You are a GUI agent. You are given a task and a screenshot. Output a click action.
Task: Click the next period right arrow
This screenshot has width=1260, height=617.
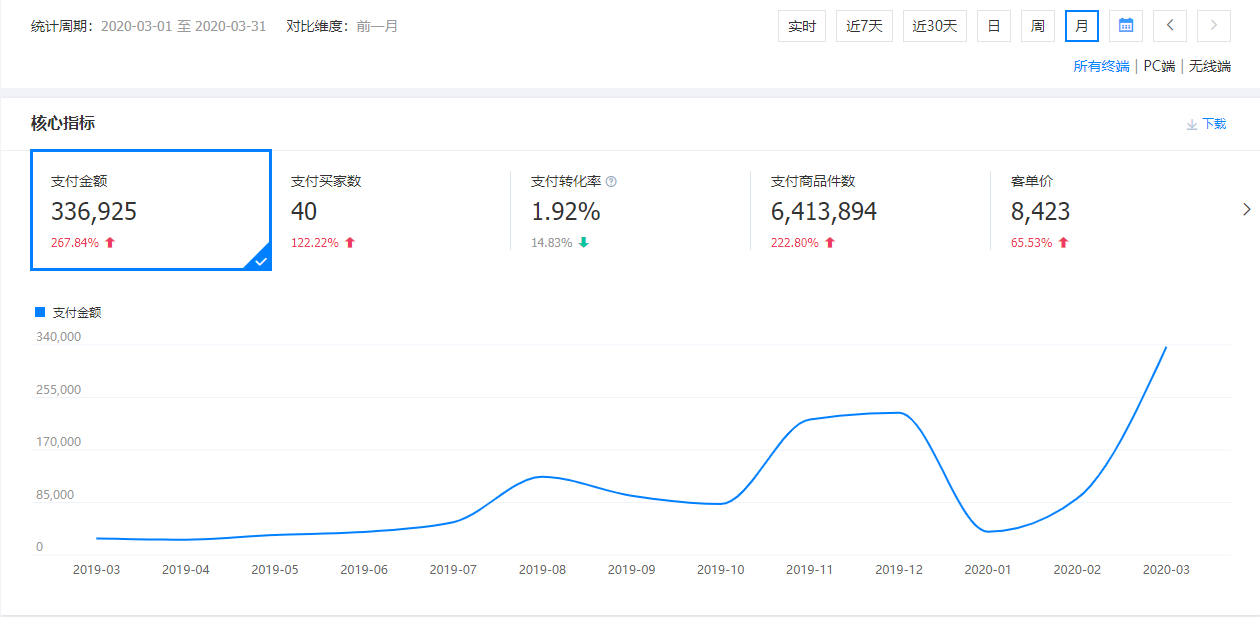[x=1214, y=26]
